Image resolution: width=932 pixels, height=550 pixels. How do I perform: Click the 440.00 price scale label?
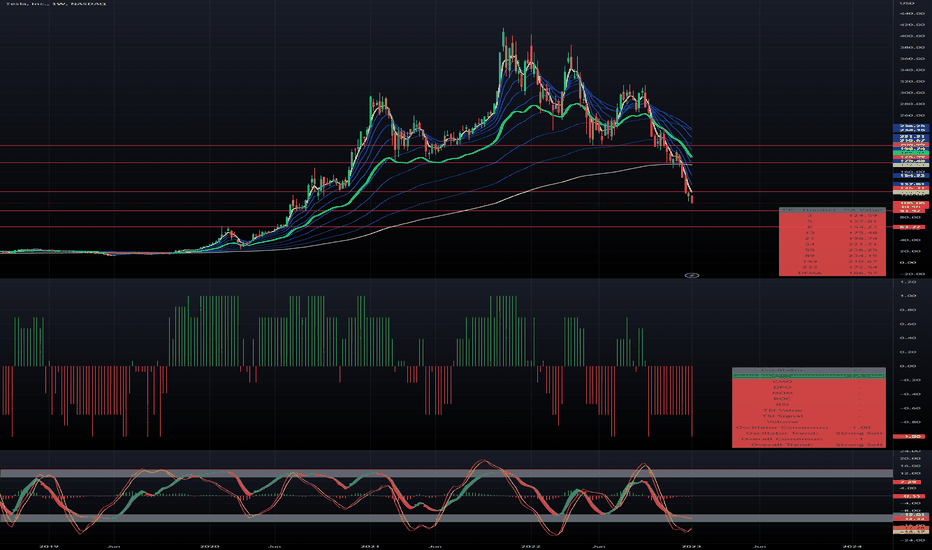pyautogui.click(x=911, y=14)
